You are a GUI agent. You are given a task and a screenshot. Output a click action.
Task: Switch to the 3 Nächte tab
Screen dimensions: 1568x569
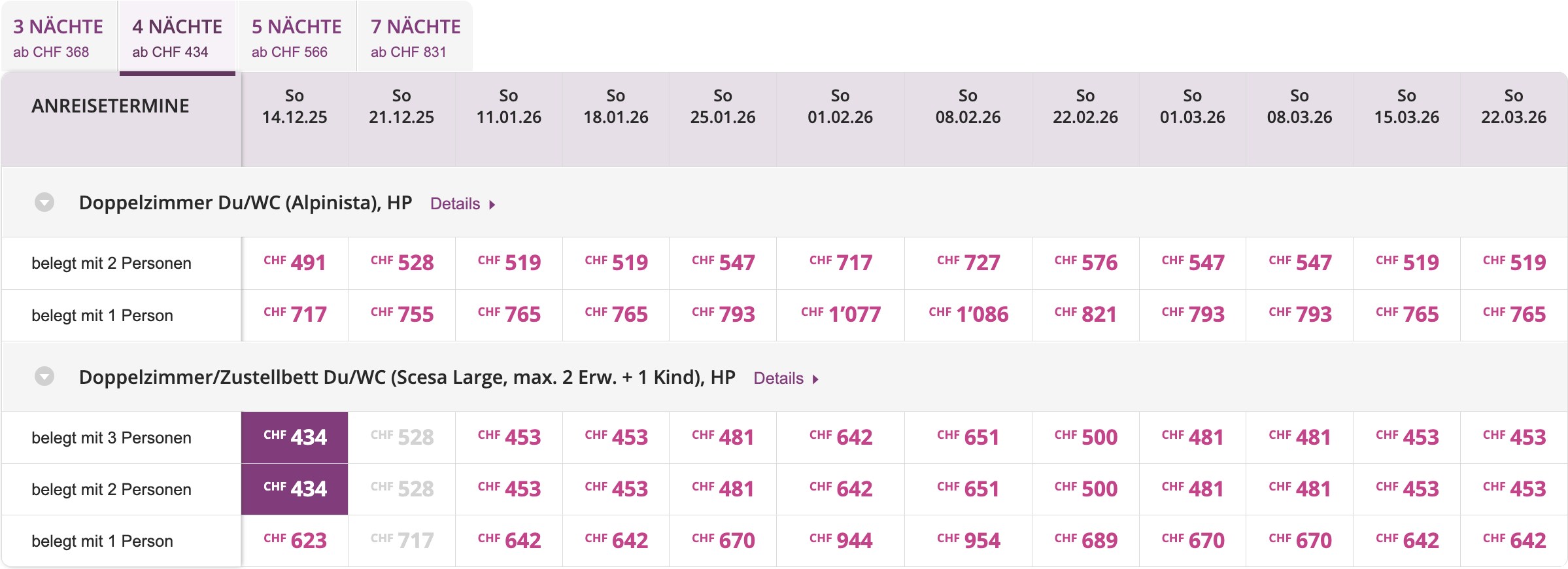[58, 37]
